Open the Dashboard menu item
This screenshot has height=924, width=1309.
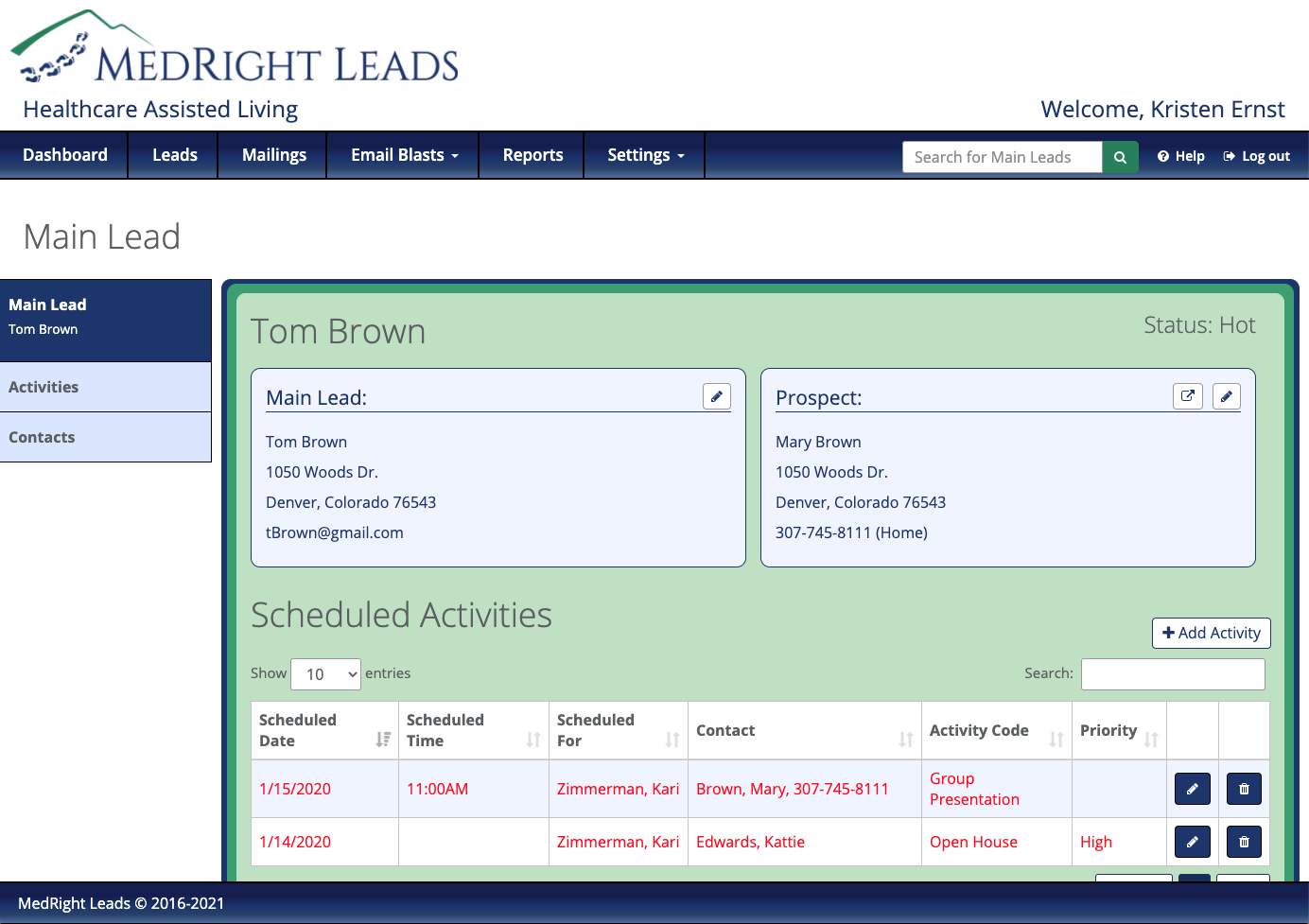pos(65,155)
